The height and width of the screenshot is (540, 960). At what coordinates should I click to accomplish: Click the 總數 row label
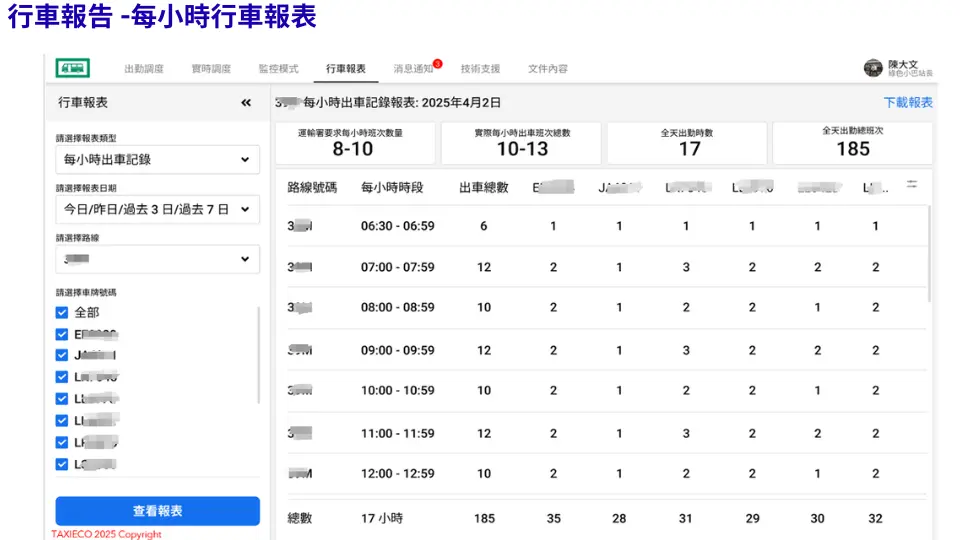(x=299, y=519)
